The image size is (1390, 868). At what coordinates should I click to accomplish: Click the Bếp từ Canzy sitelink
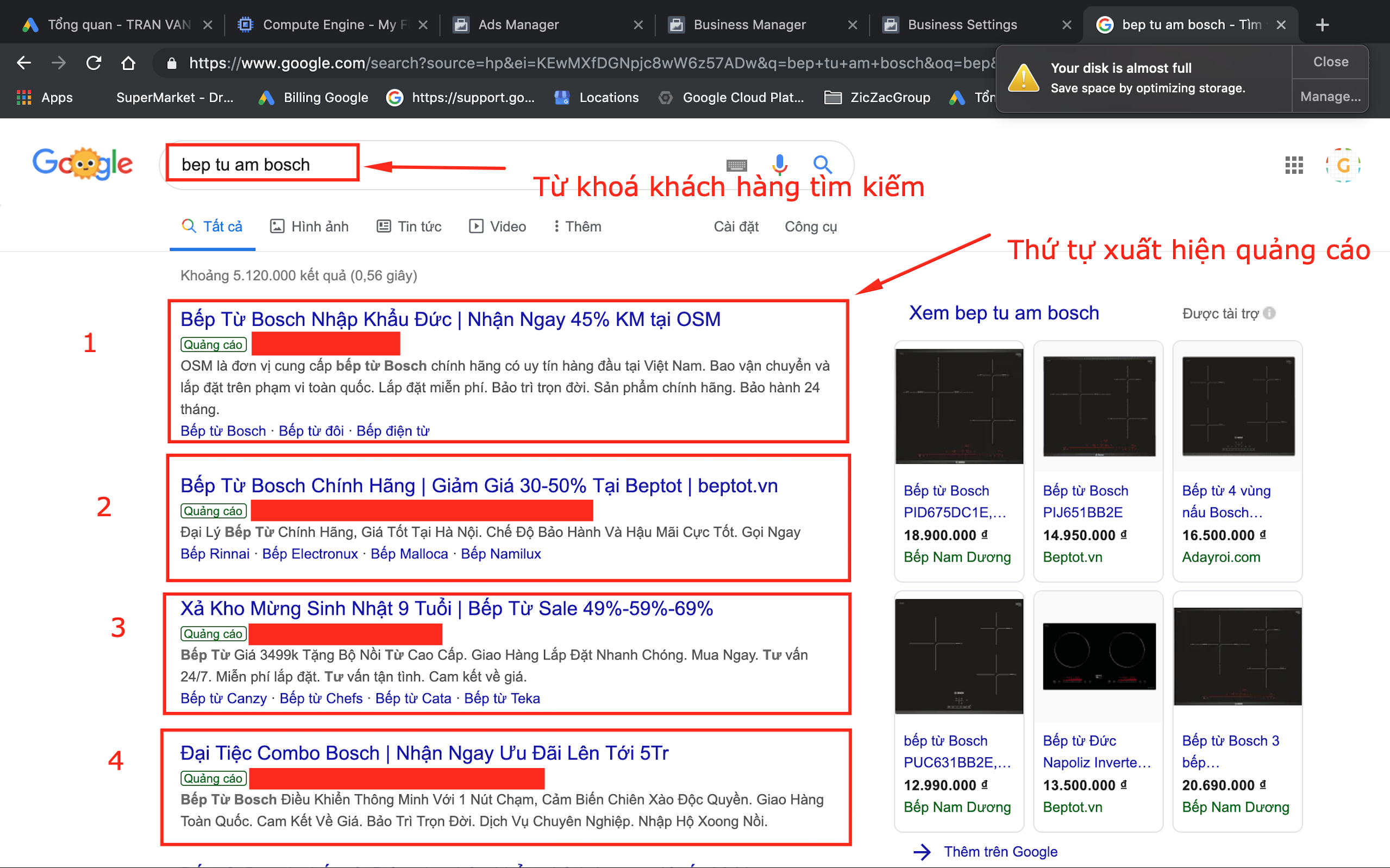[223, 699]
